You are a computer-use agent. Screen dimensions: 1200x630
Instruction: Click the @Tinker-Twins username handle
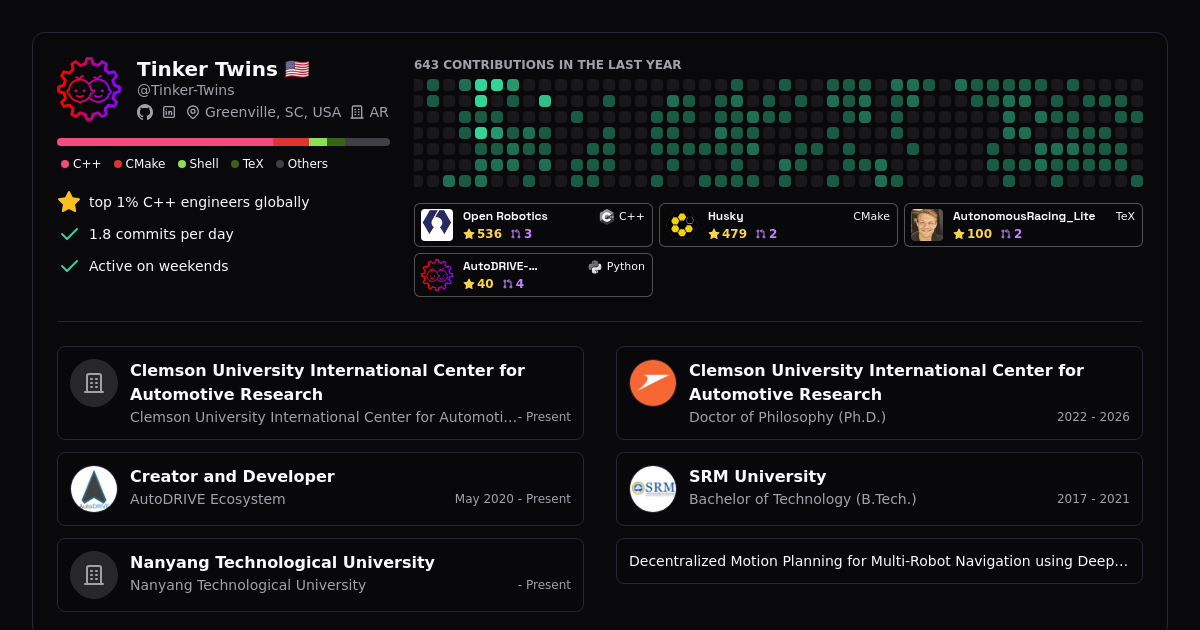click(186, 90)
